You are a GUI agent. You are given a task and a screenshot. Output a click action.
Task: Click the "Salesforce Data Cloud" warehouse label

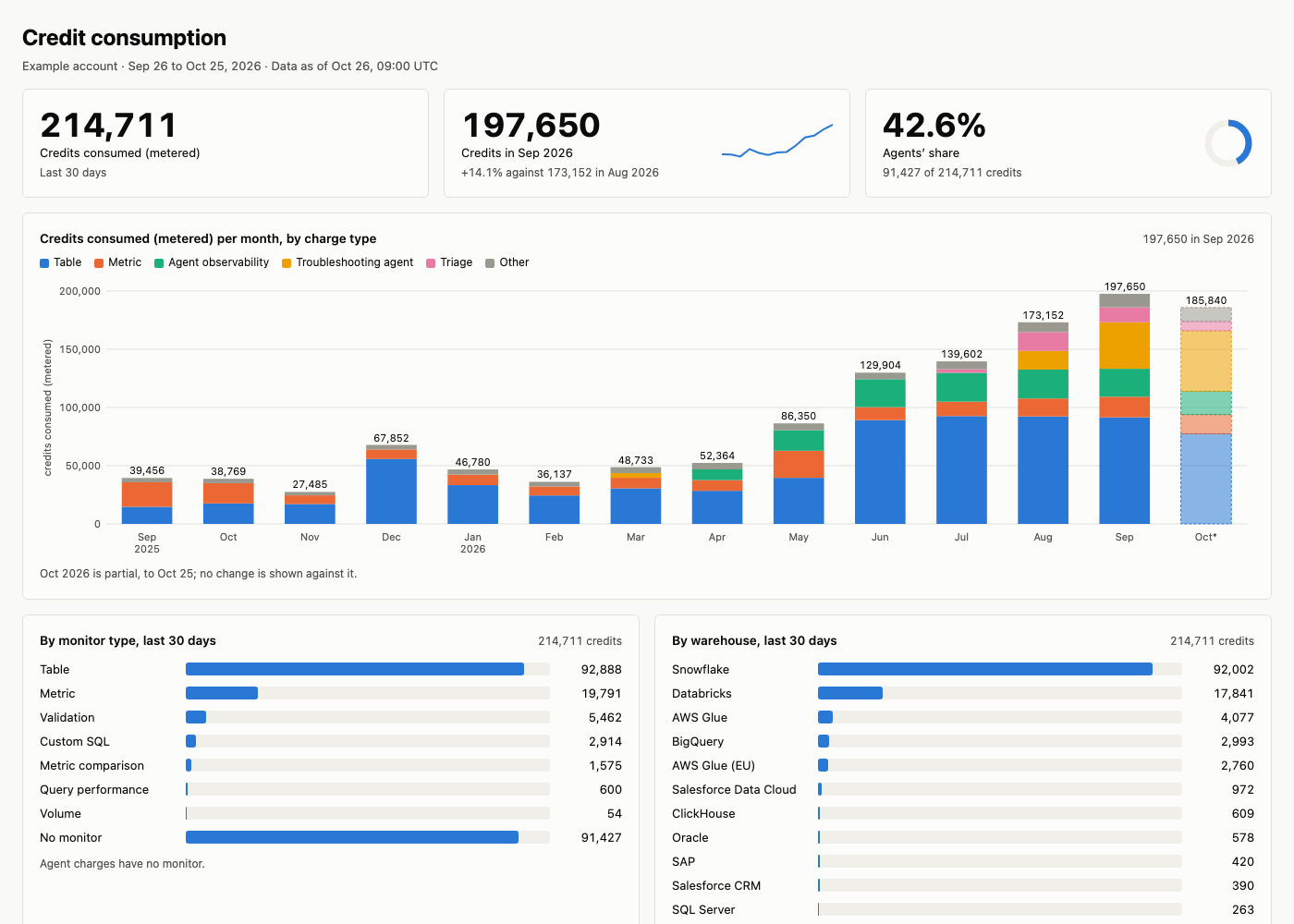(734, 790)
